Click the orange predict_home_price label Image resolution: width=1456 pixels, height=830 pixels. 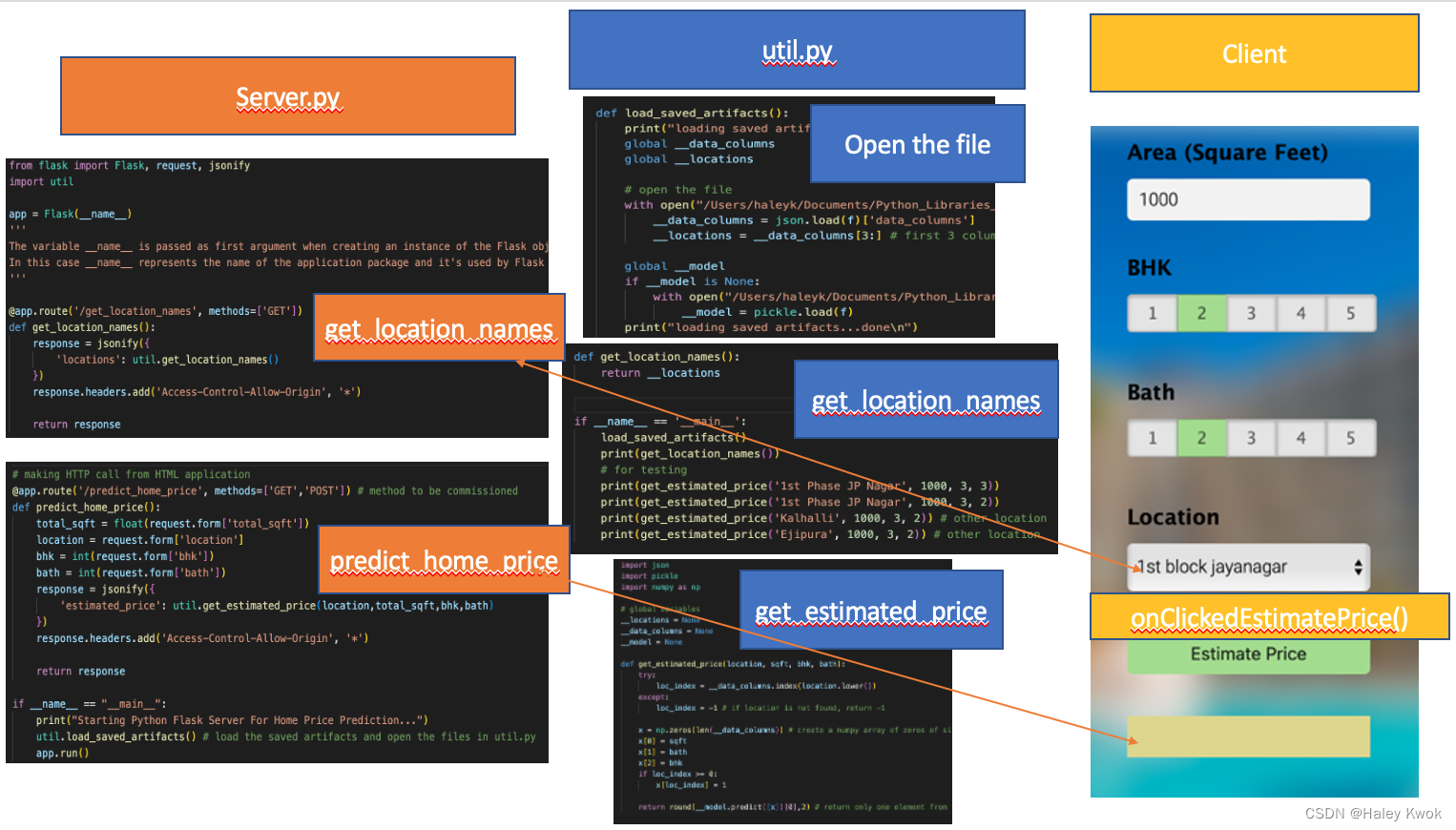(x=444, y=559)
